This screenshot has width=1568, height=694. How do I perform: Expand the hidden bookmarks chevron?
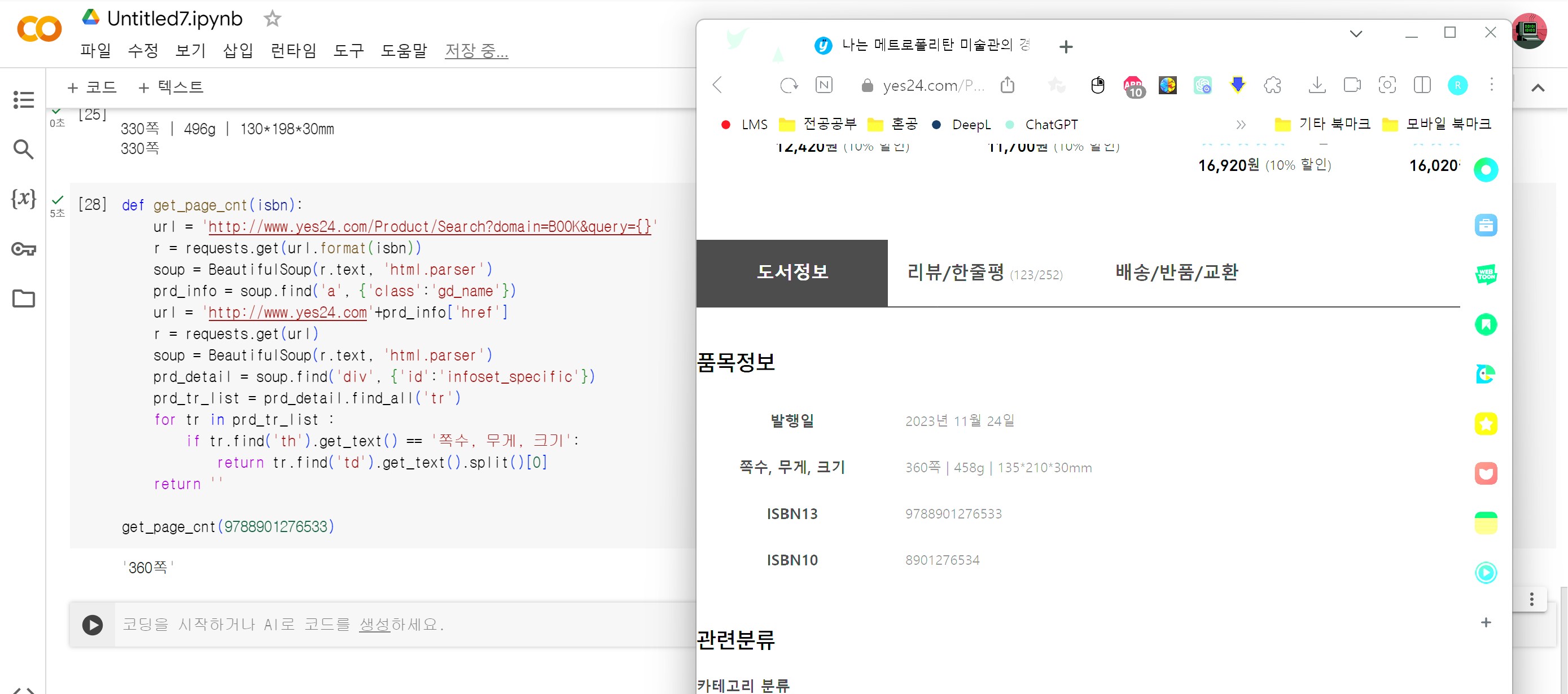coord(1241,125)
